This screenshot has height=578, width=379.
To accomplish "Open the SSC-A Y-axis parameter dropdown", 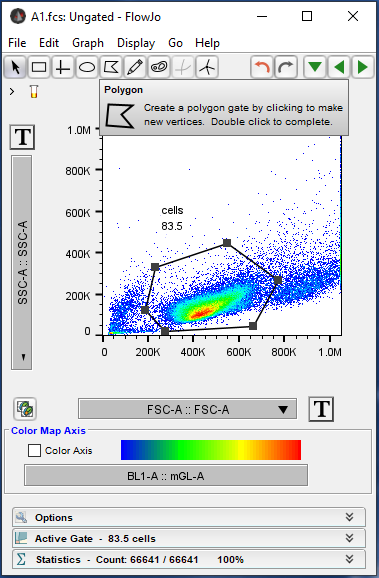I will click(21, 262).
